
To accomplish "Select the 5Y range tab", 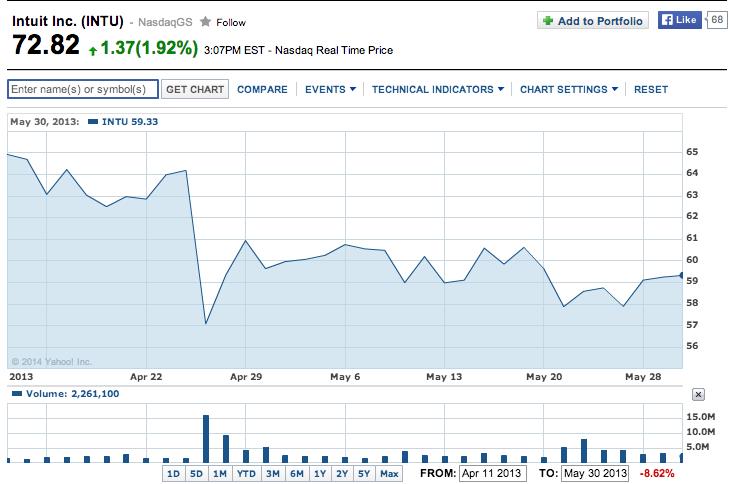I will click(x=364, y=474).
